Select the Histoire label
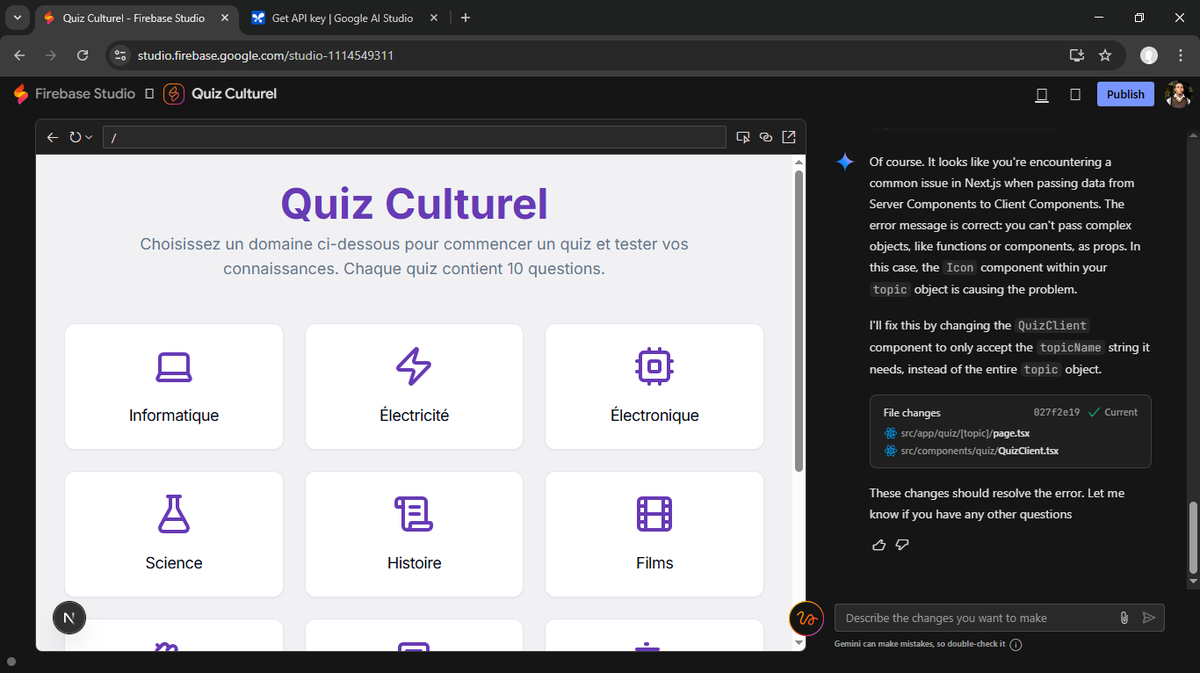Screen dimensions: 1200x673 (x=414, y=563)
